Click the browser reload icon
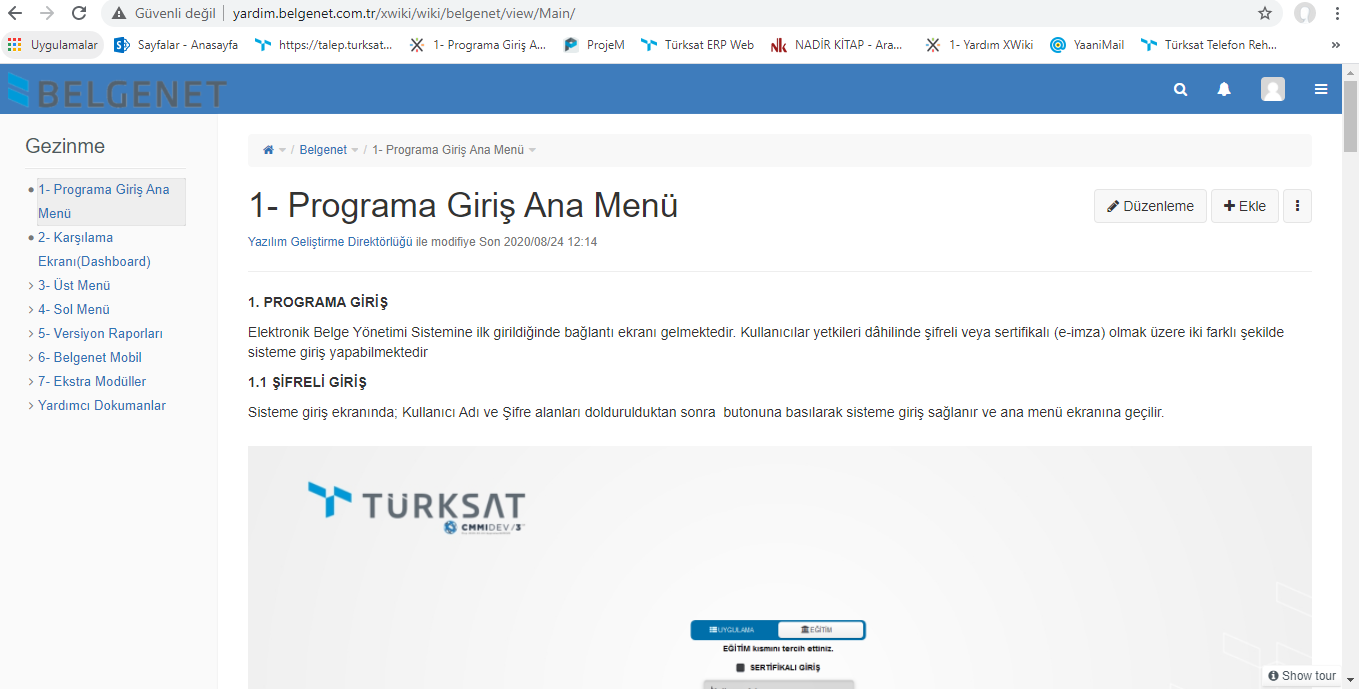1359x689 pixels. (x=79, y=13)
